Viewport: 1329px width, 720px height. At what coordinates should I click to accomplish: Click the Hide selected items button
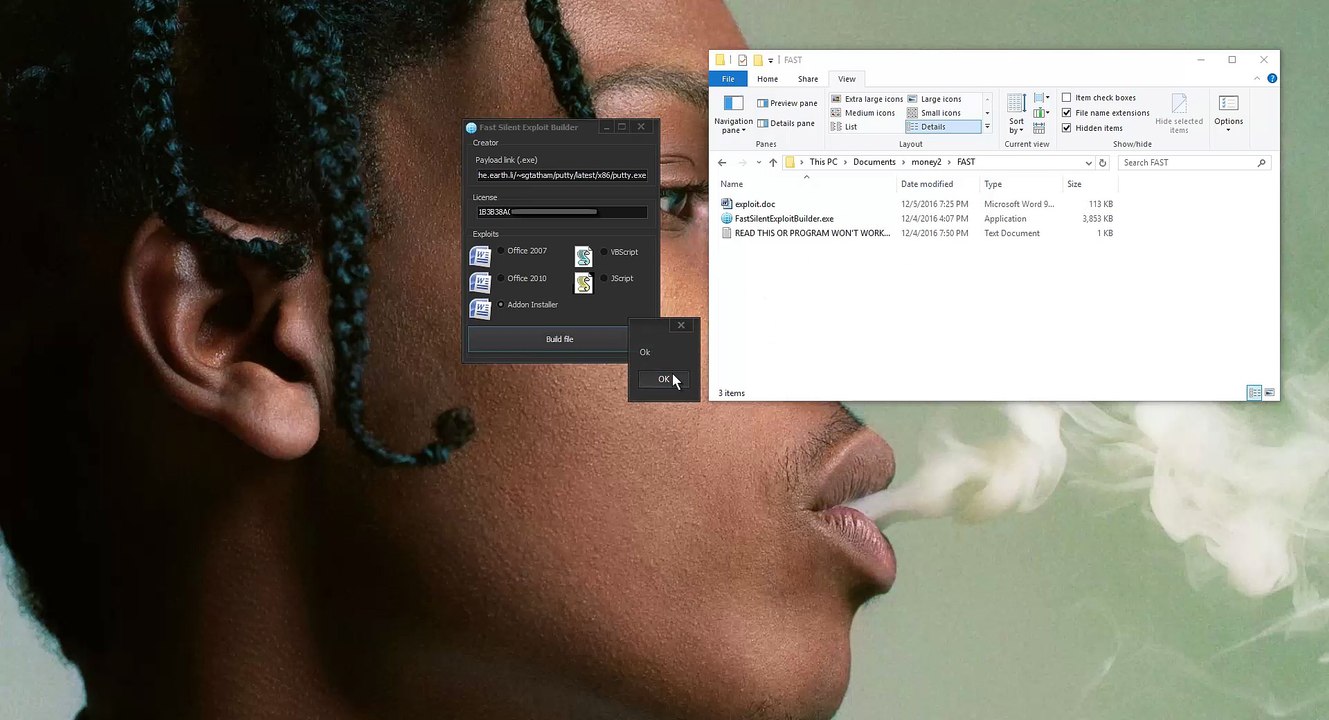[1179, 113]
